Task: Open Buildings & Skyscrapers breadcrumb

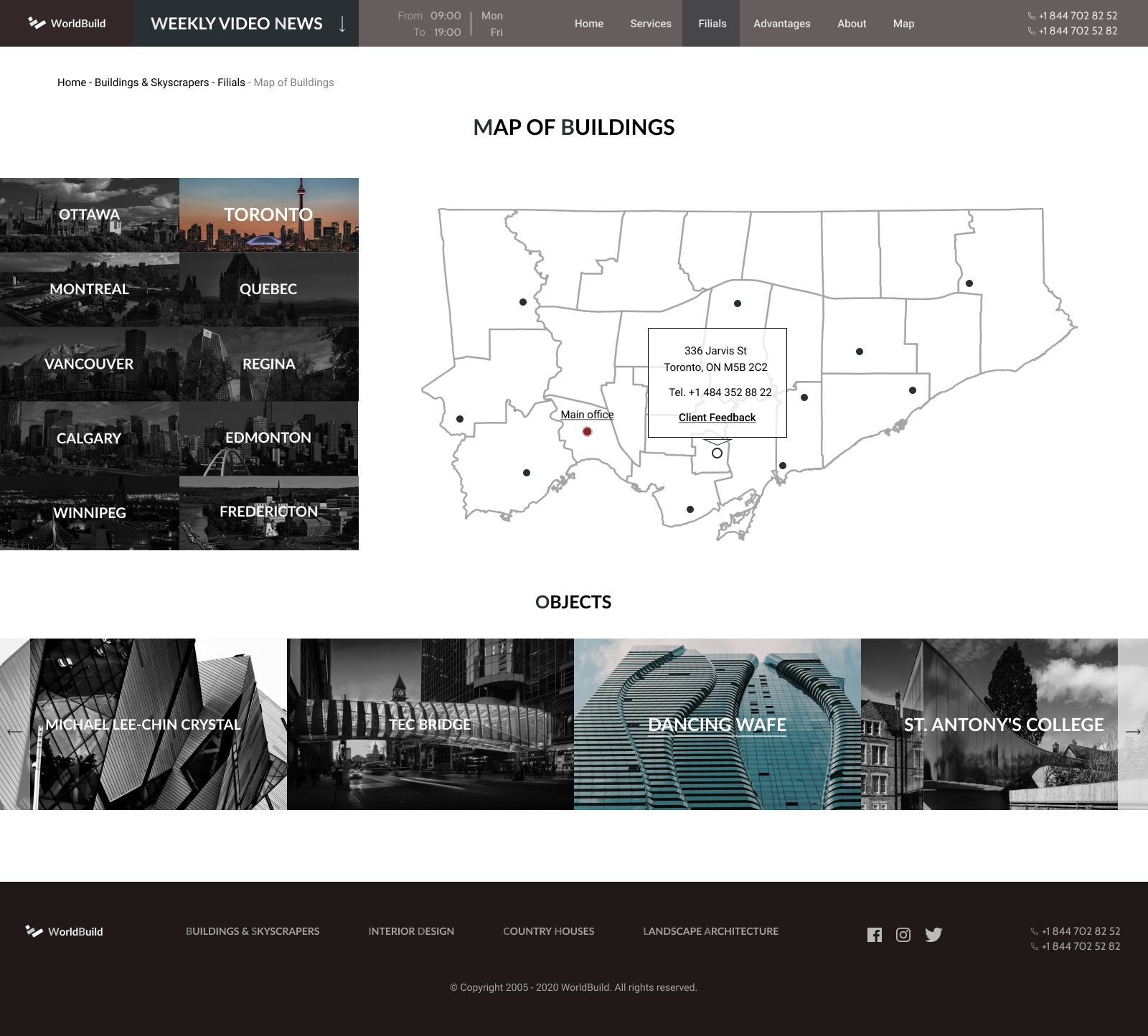Action: (x=152, y=83)
